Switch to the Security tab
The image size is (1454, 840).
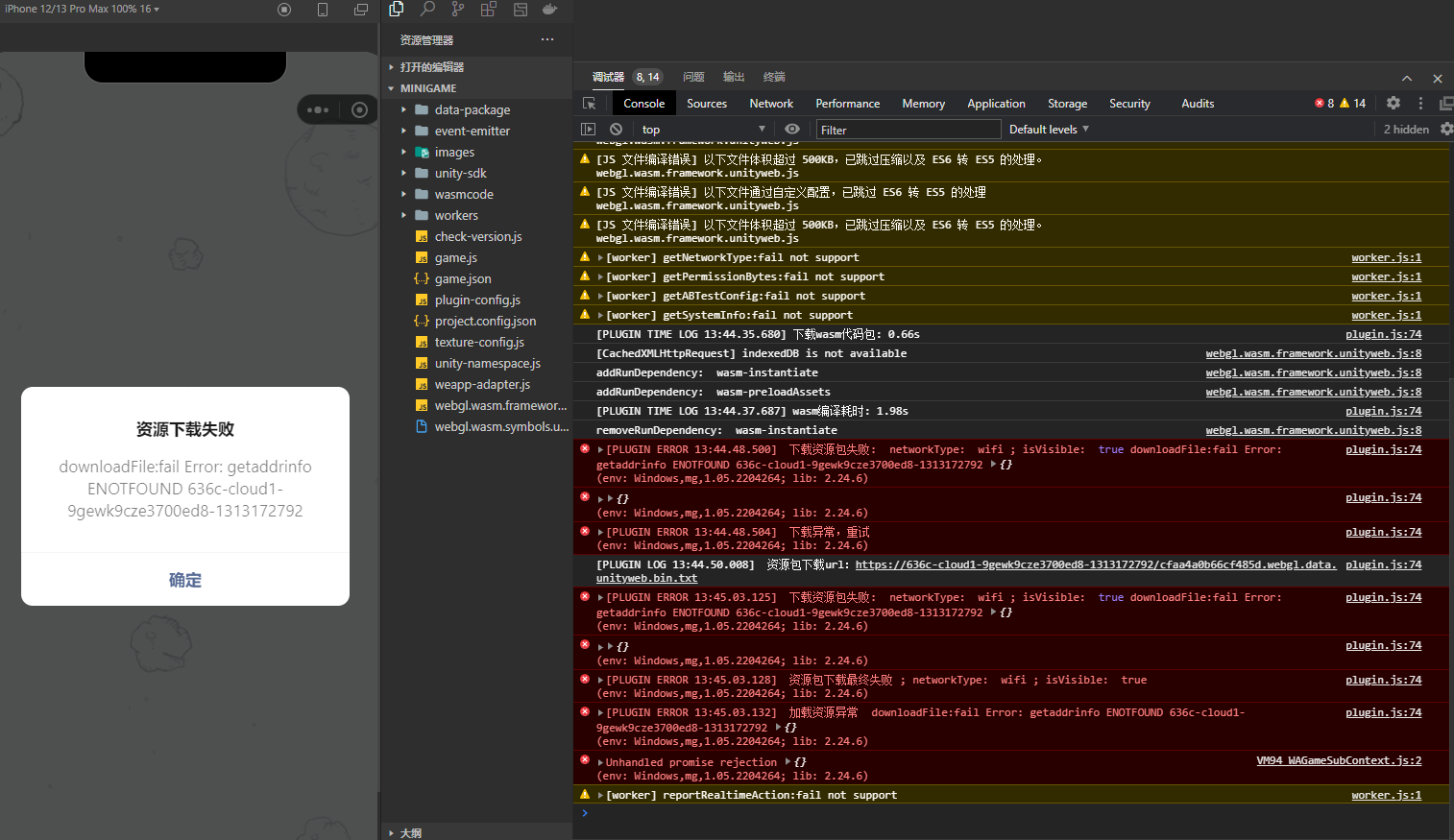[x=1129, y=103]
